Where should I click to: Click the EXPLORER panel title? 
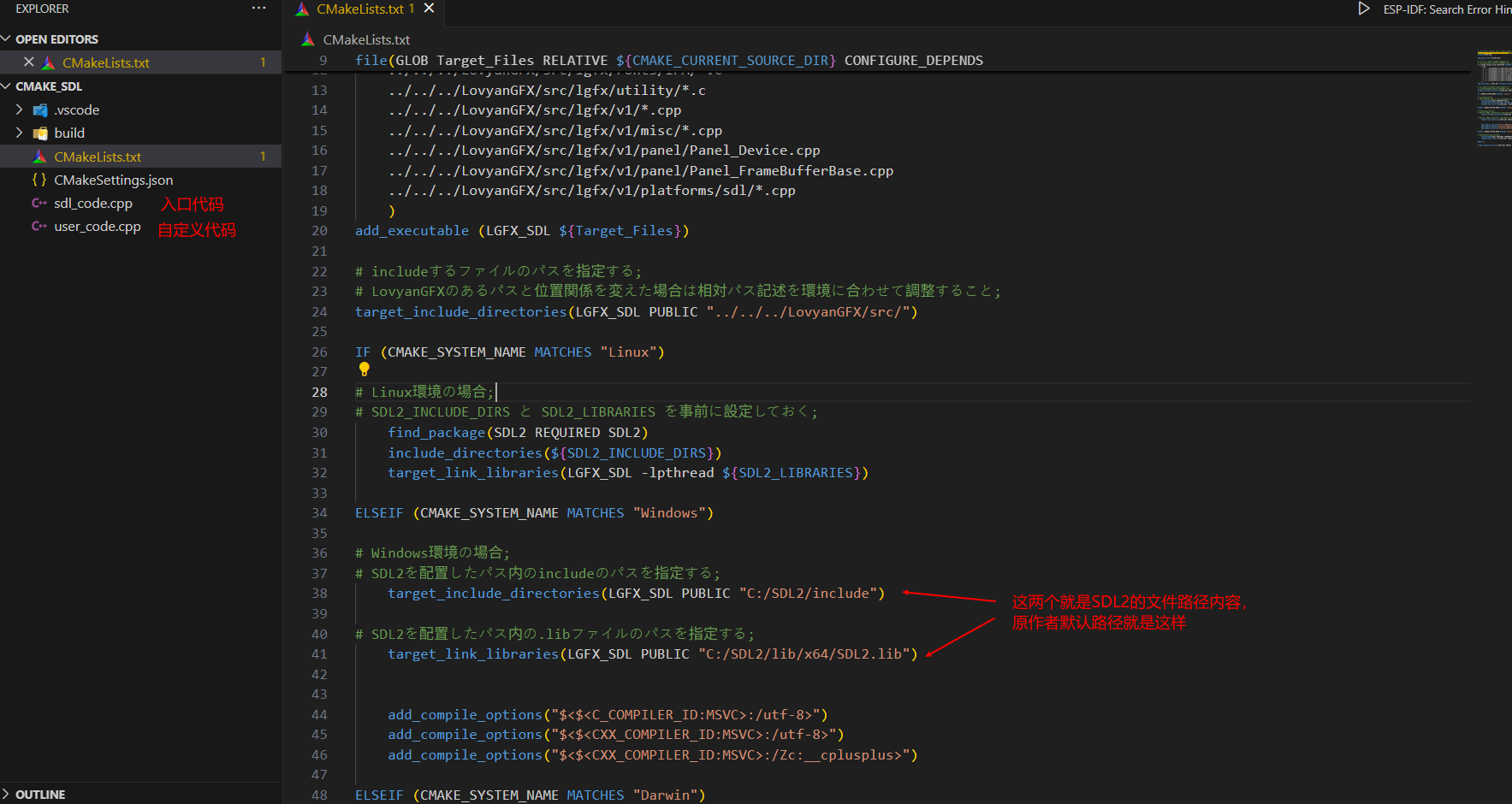[42, 9]
